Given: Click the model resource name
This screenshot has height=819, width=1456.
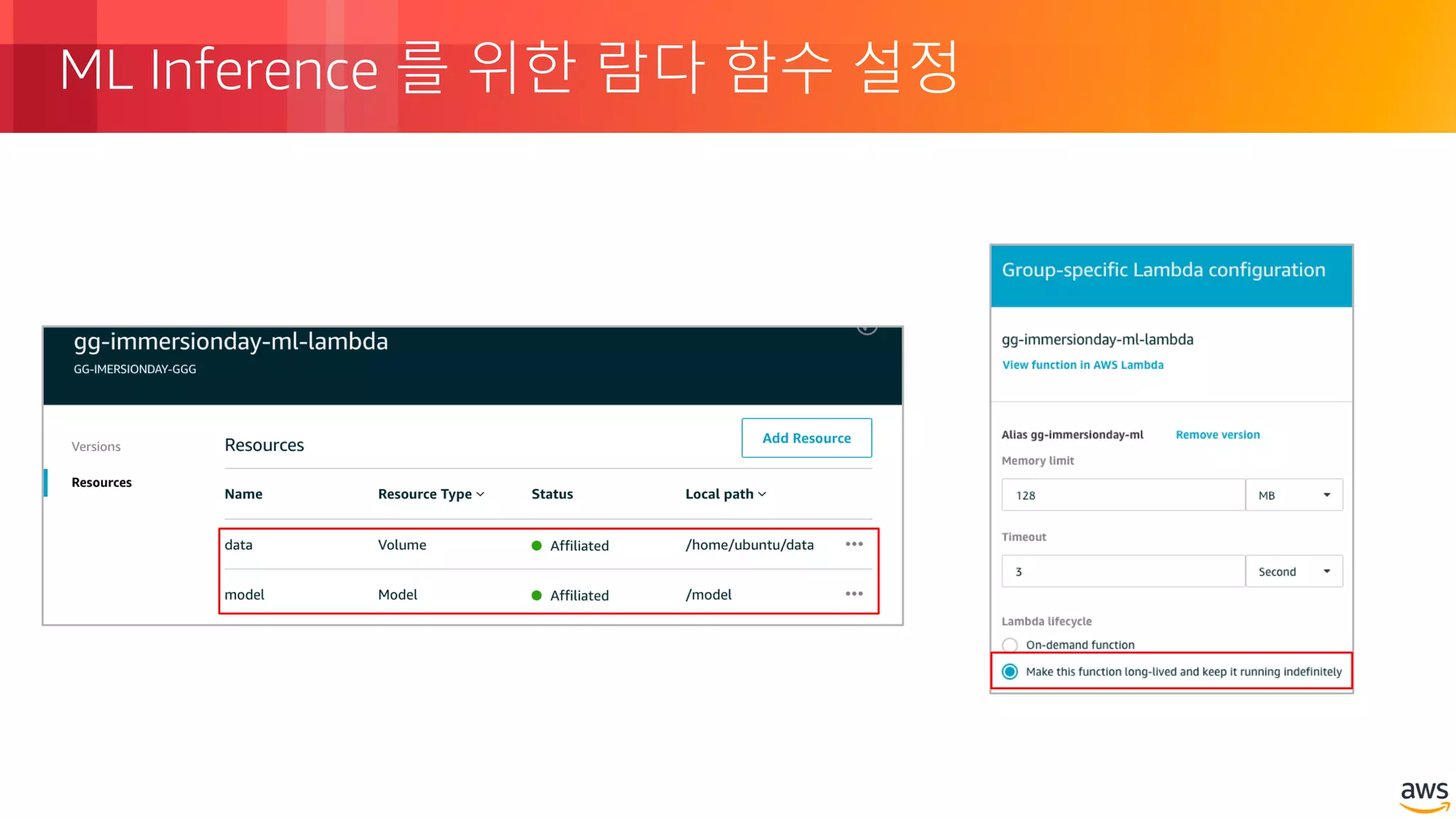Looking at the screenshot, I should pos(245,594).
